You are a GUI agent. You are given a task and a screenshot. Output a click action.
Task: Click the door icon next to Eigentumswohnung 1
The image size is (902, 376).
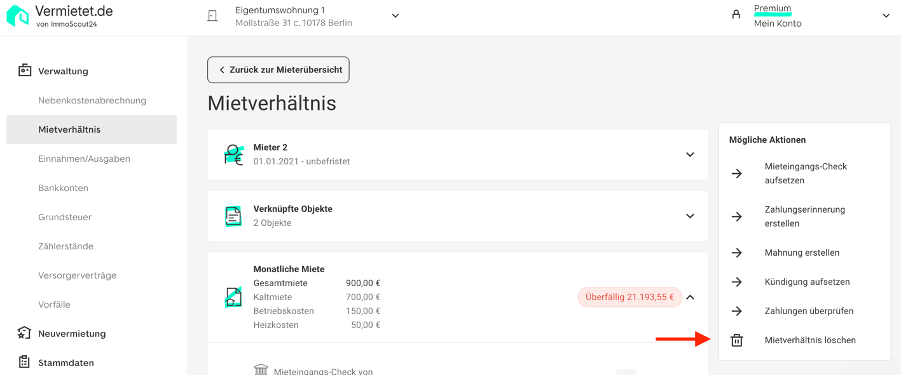pos(212,16)
